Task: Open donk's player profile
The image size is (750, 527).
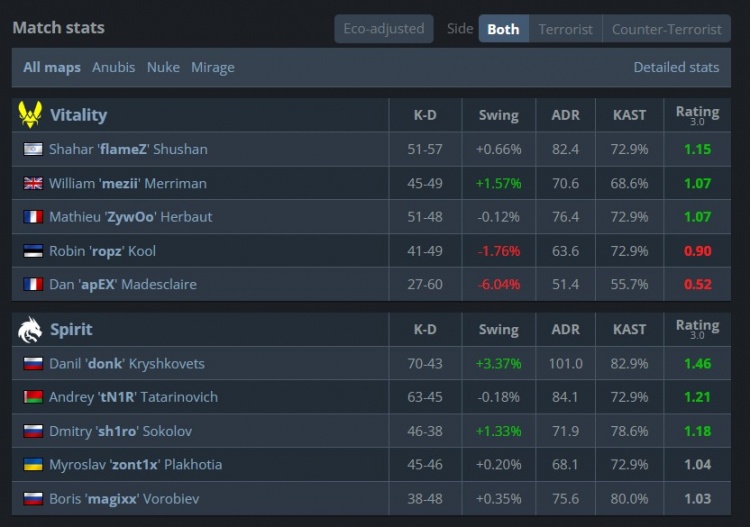Action: pos(127,363)
